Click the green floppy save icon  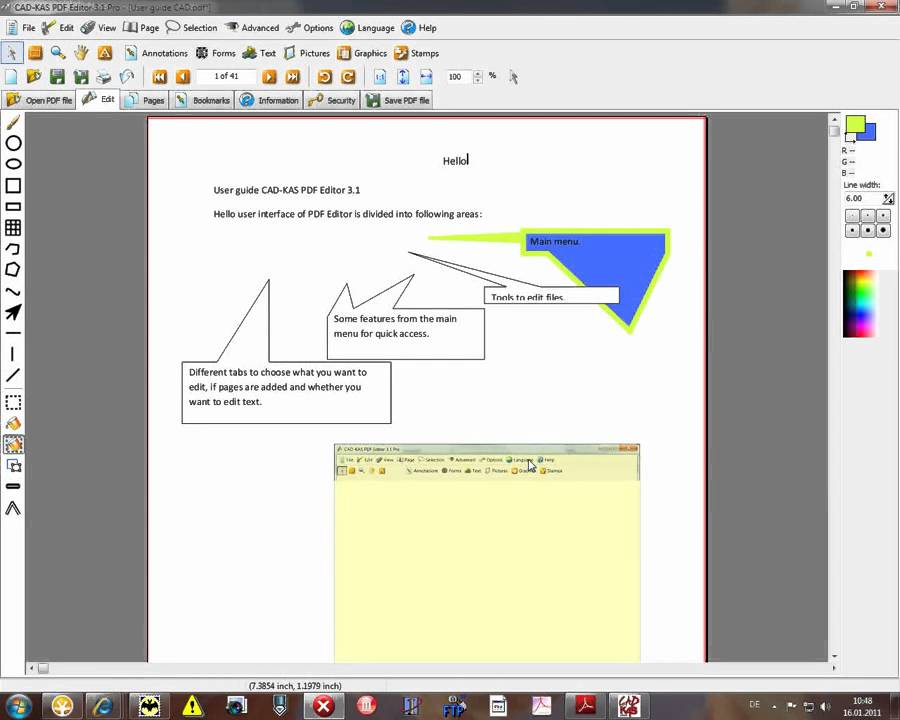pos(57,76)
